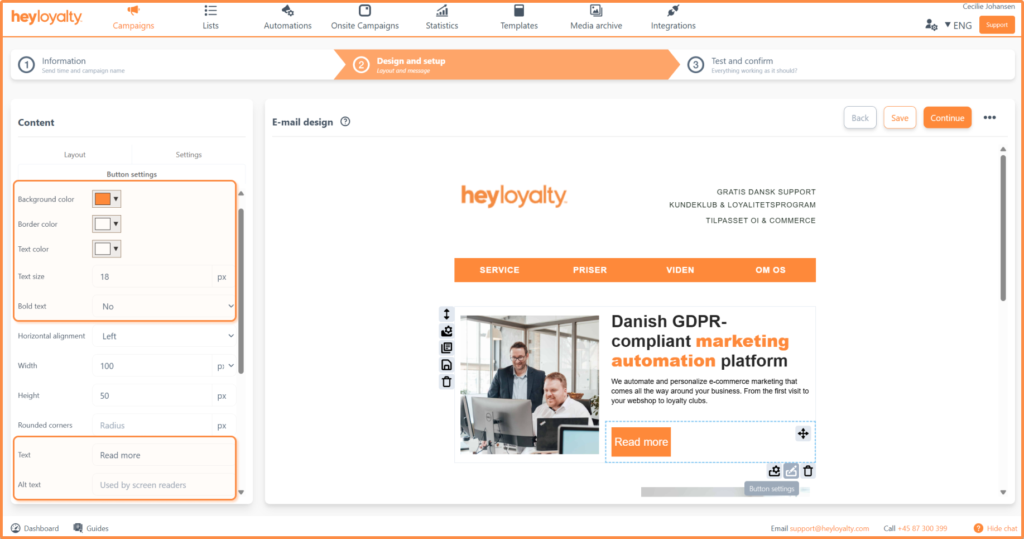Open the Bold text dropdown
The height and width of the screenshot is (539, 1024).
pyautogui.click(x=163, y=307)
